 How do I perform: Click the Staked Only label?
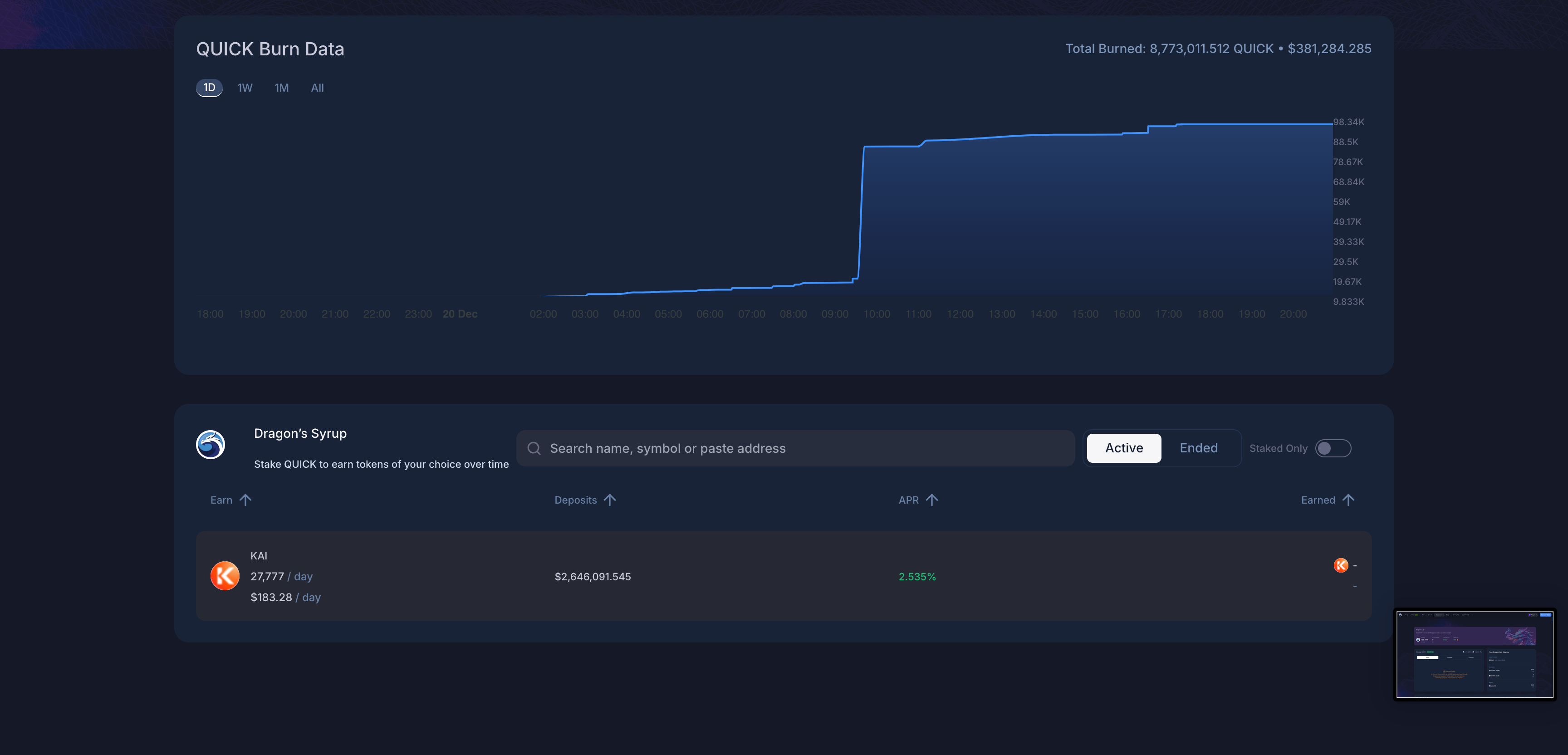click(x=1278, y=449)
